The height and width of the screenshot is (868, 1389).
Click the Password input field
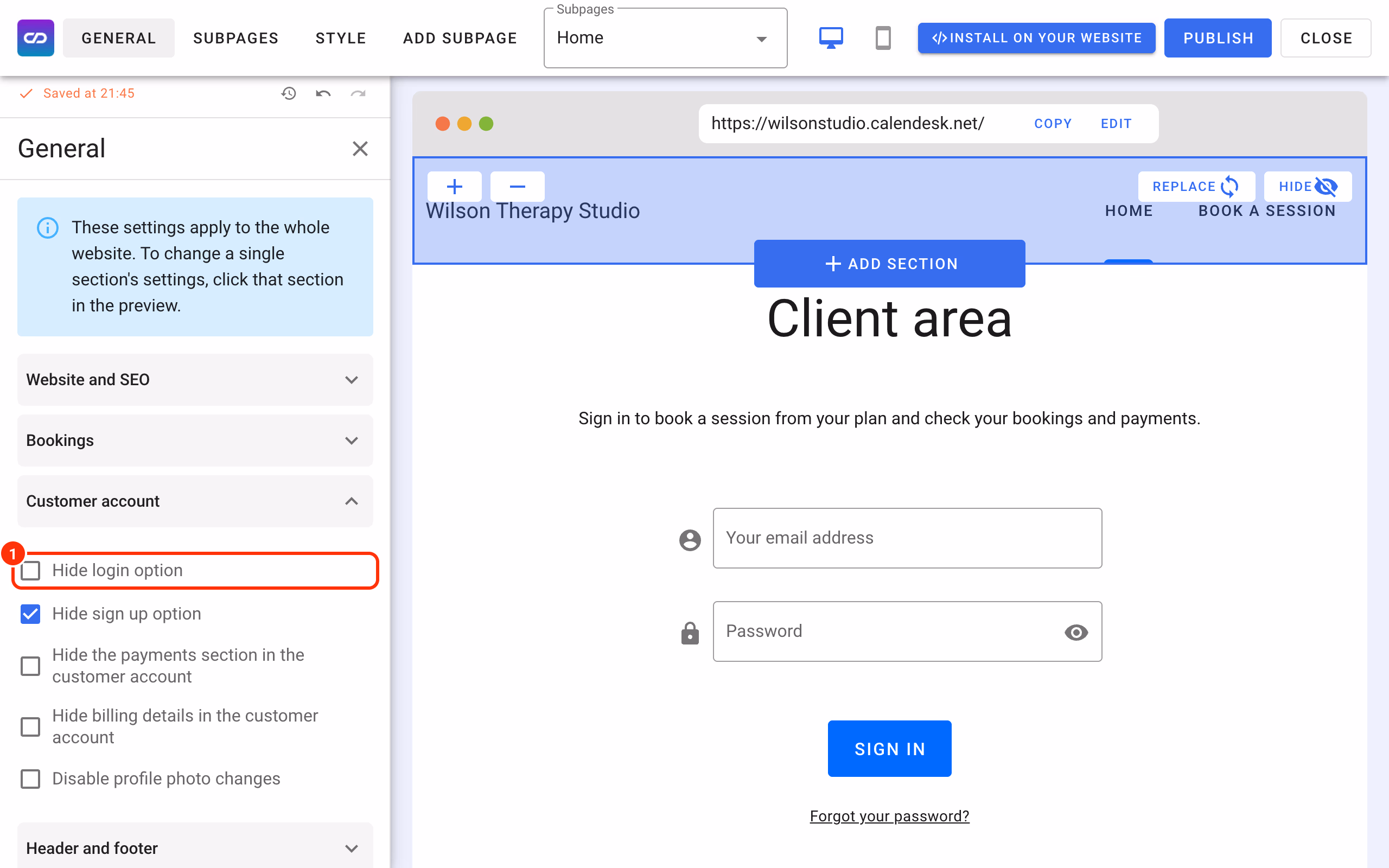907,631
